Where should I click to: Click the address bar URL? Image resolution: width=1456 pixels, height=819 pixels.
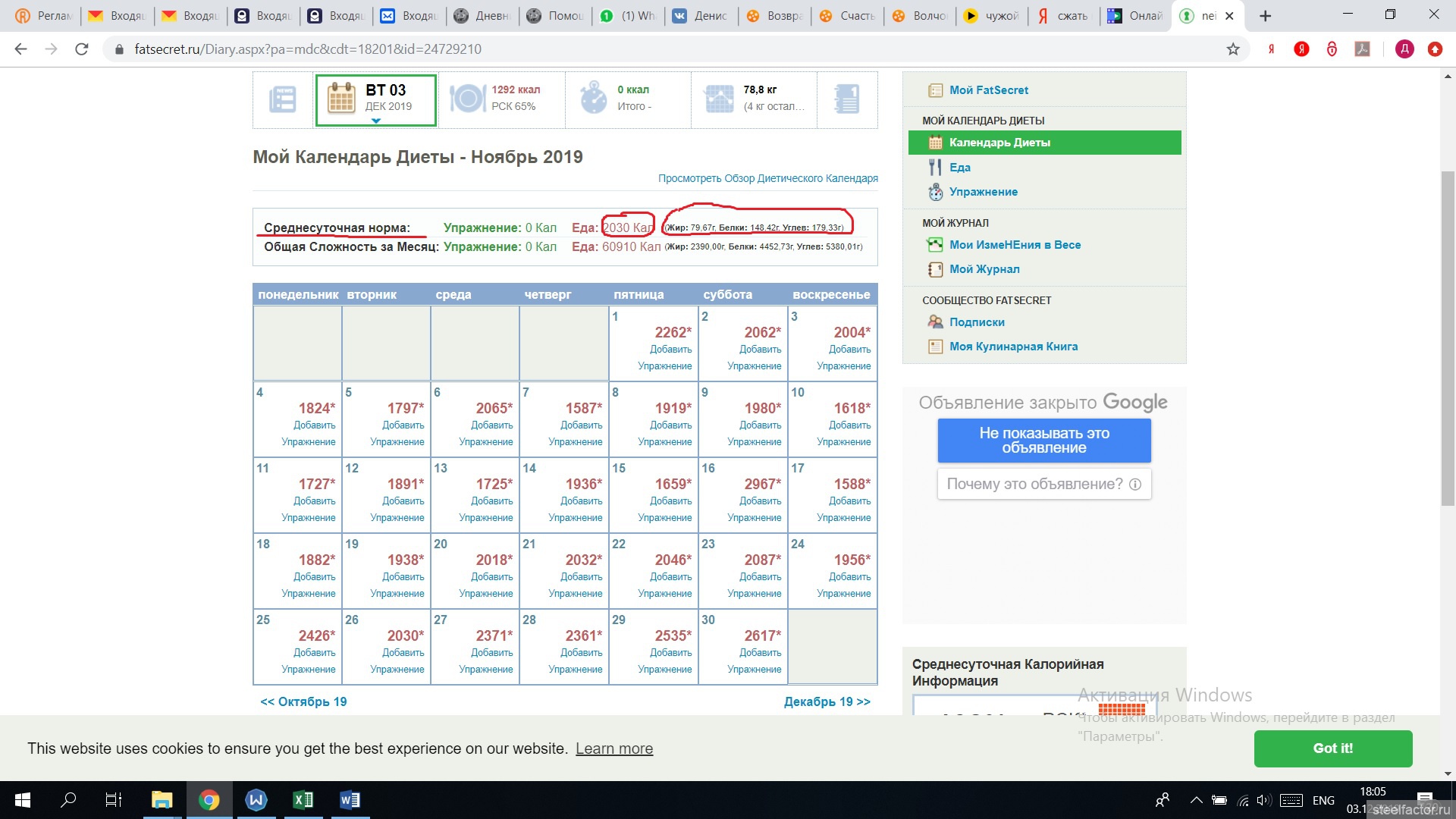tap(308, 49)
